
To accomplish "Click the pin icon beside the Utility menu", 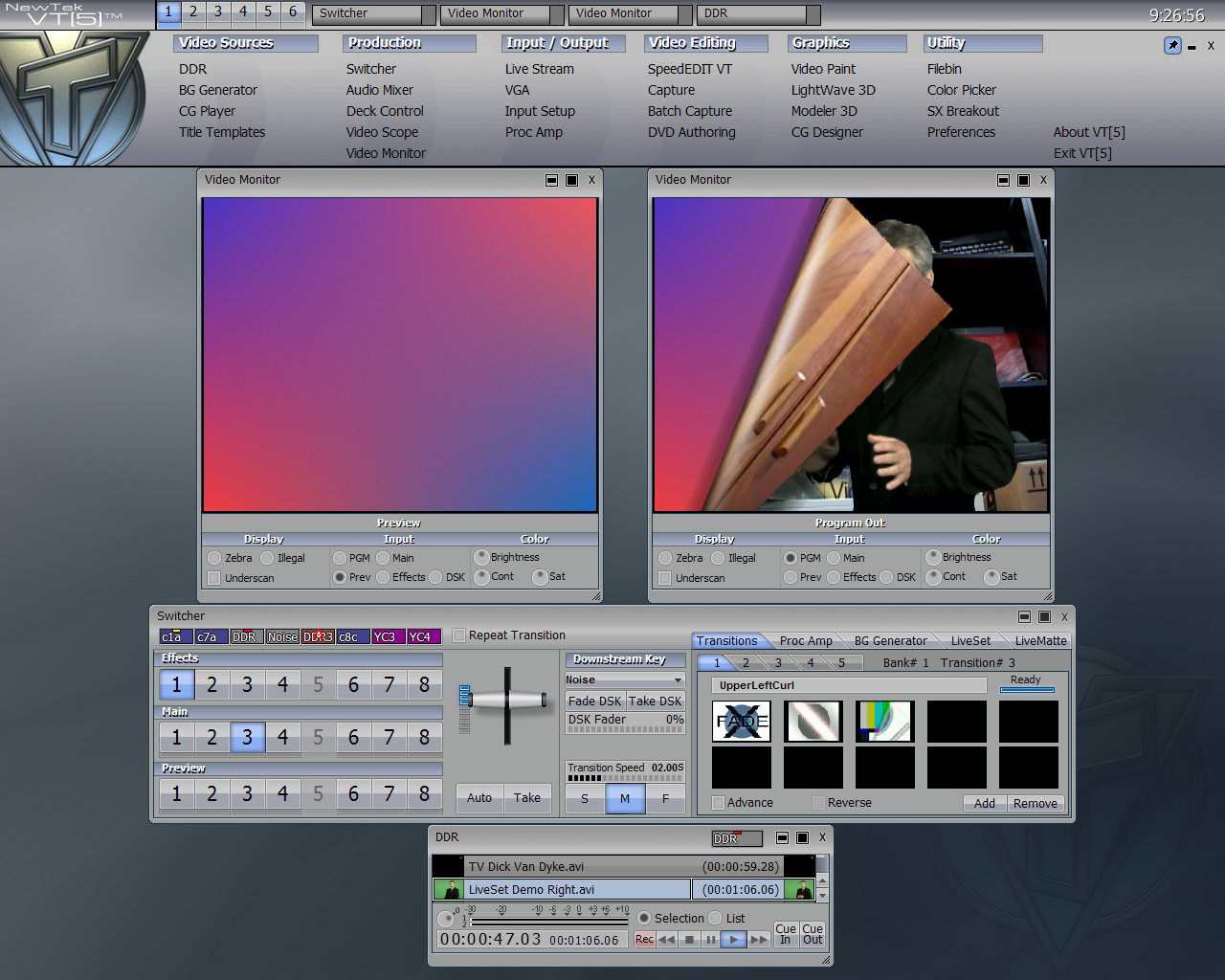I will click(x=1172, y=45).
